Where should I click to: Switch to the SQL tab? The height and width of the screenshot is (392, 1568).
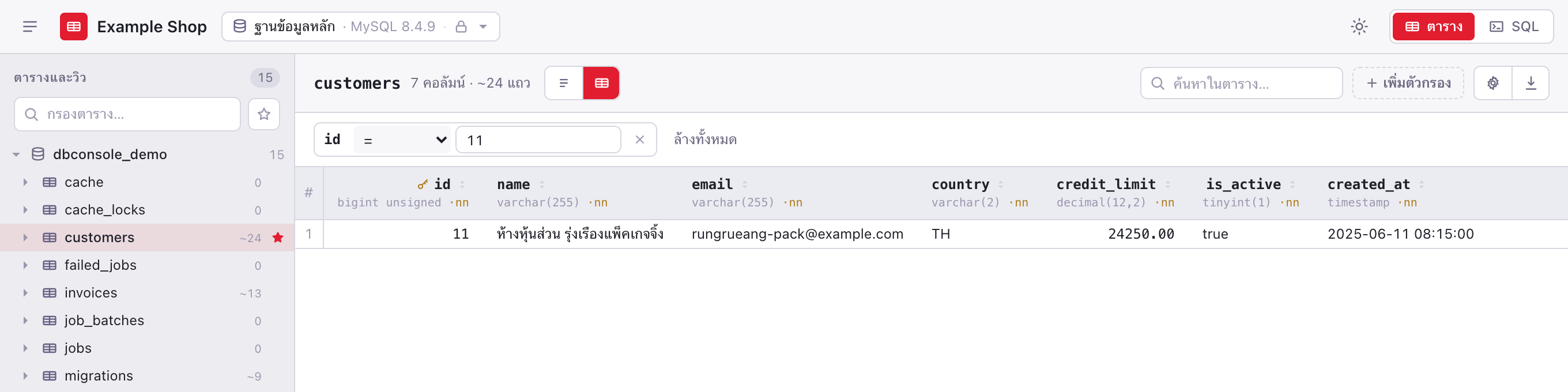click(1513, 27)
